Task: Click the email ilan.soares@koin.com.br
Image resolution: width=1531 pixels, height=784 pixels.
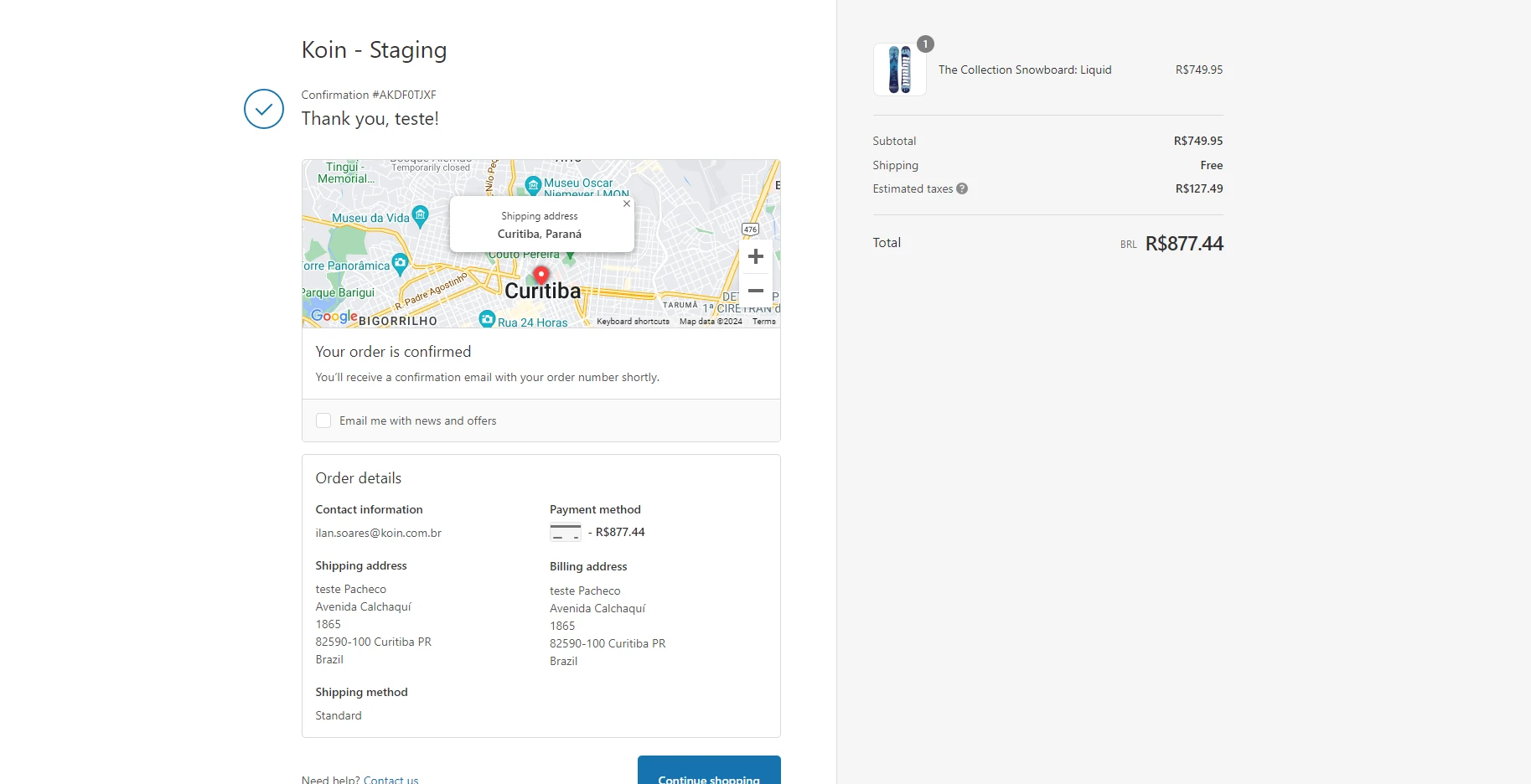Action: [379, 533]
